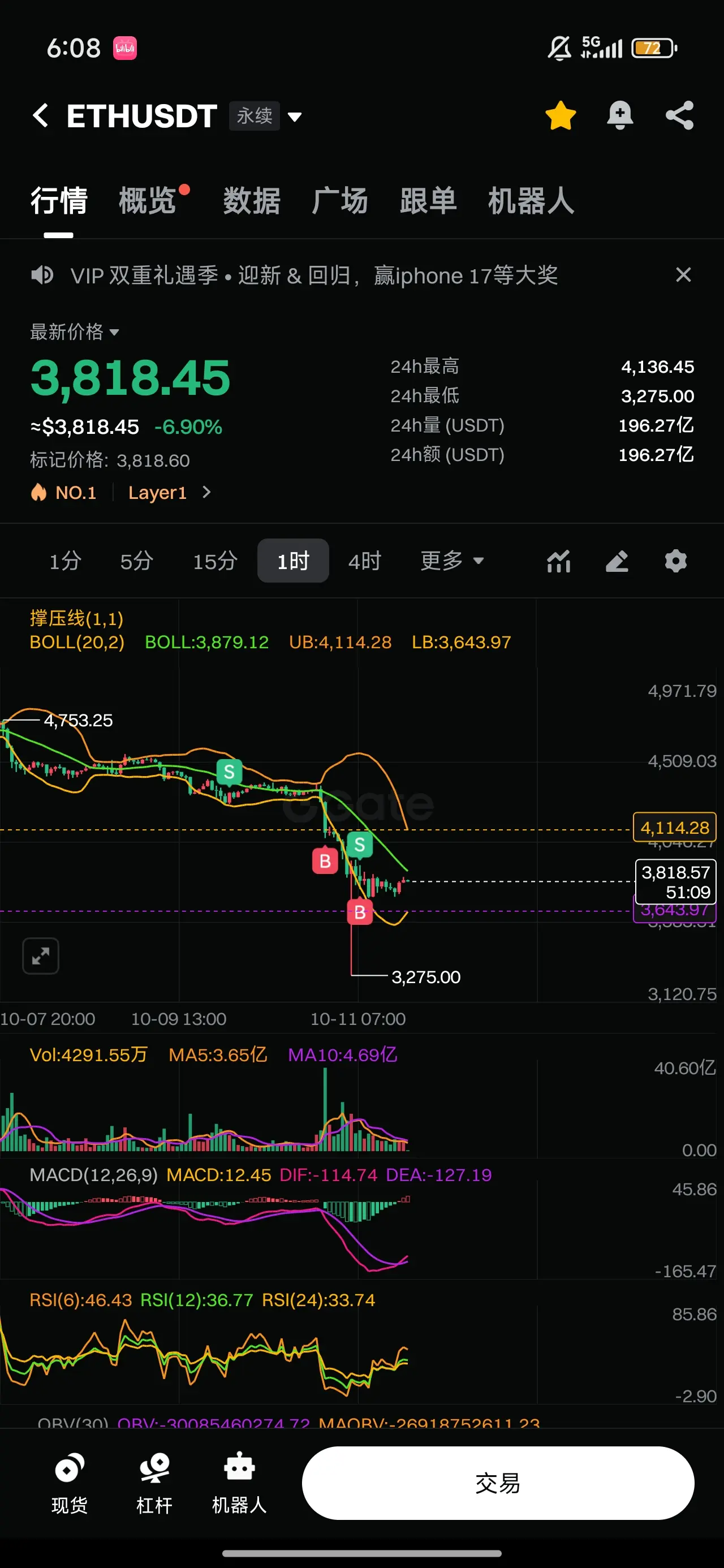This screenshot has width=724, height=1568.
Task: Open 现货 spot trading icon
Action: tap(70, 1483)
